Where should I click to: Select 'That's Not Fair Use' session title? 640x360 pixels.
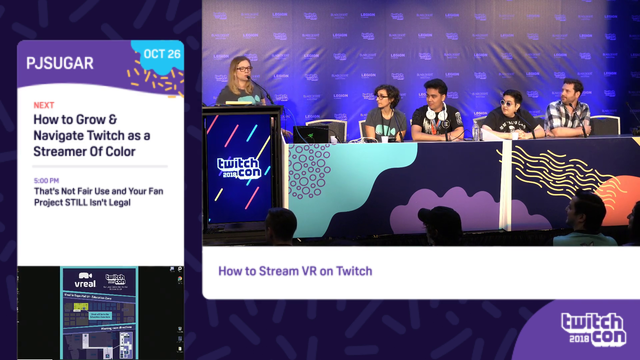point(98,197)
